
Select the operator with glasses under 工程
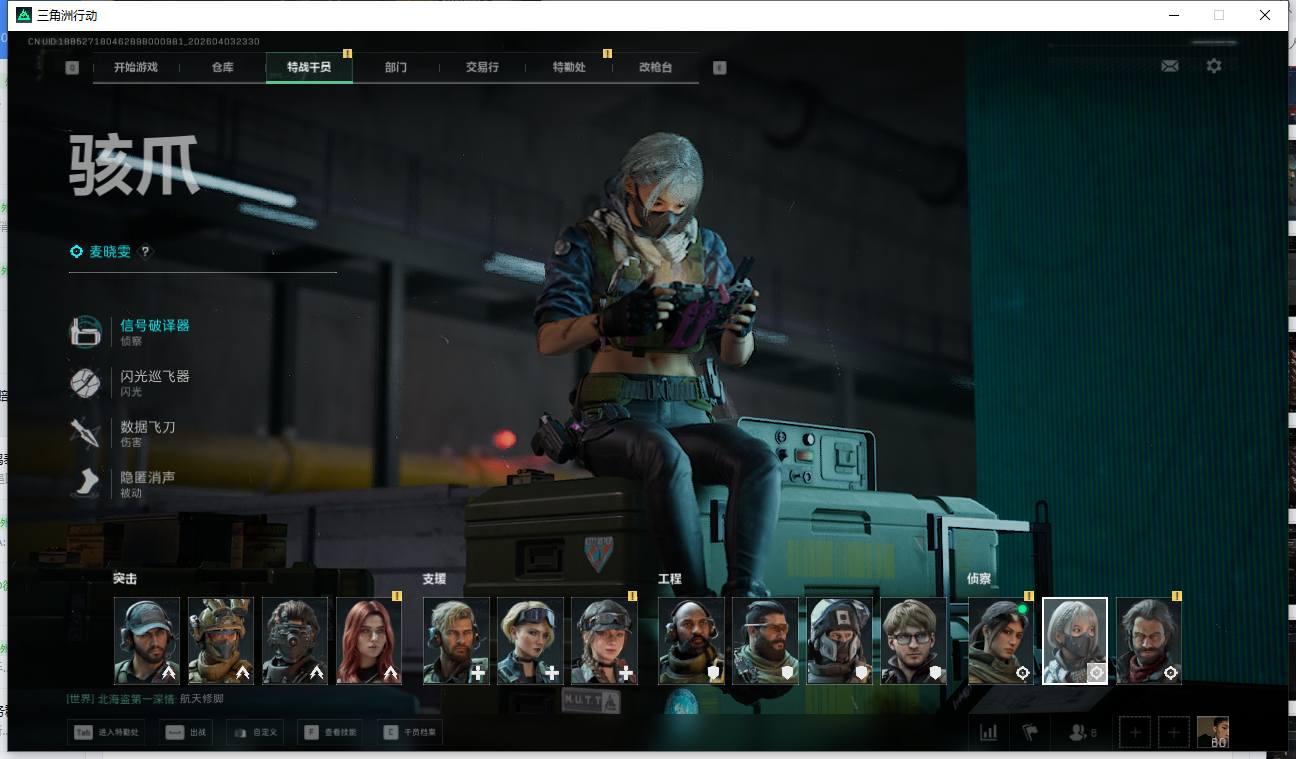tap(913, 640)
